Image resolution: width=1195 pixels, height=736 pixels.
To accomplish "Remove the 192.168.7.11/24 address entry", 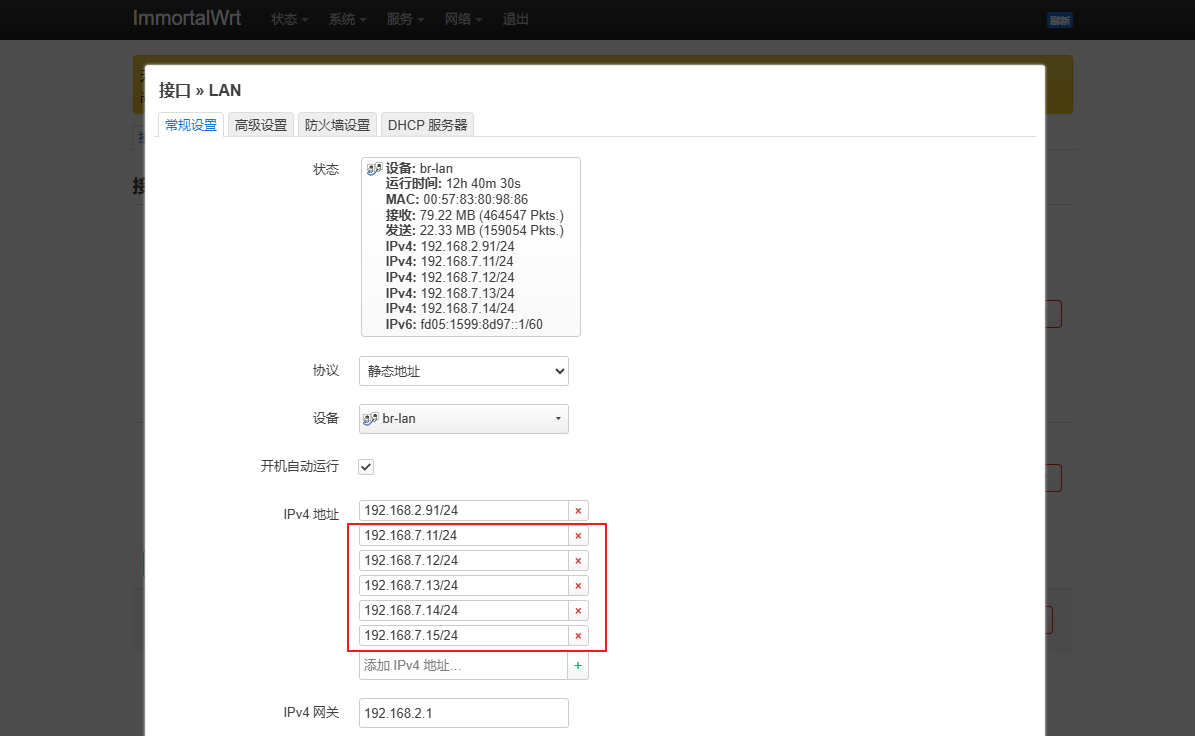I will (x=578, y=536).
